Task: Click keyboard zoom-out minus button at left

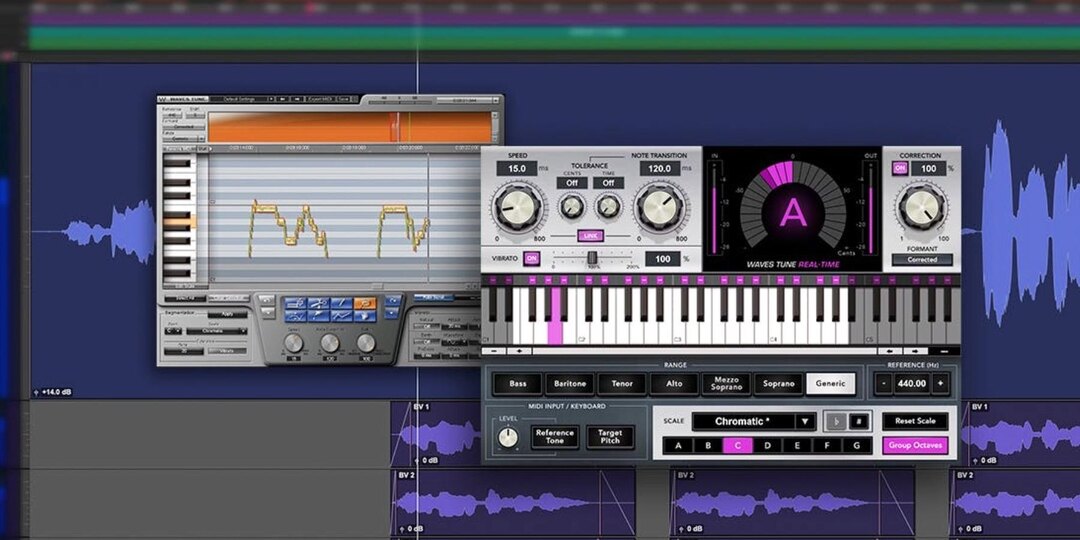Action: (x=494, y=350)
